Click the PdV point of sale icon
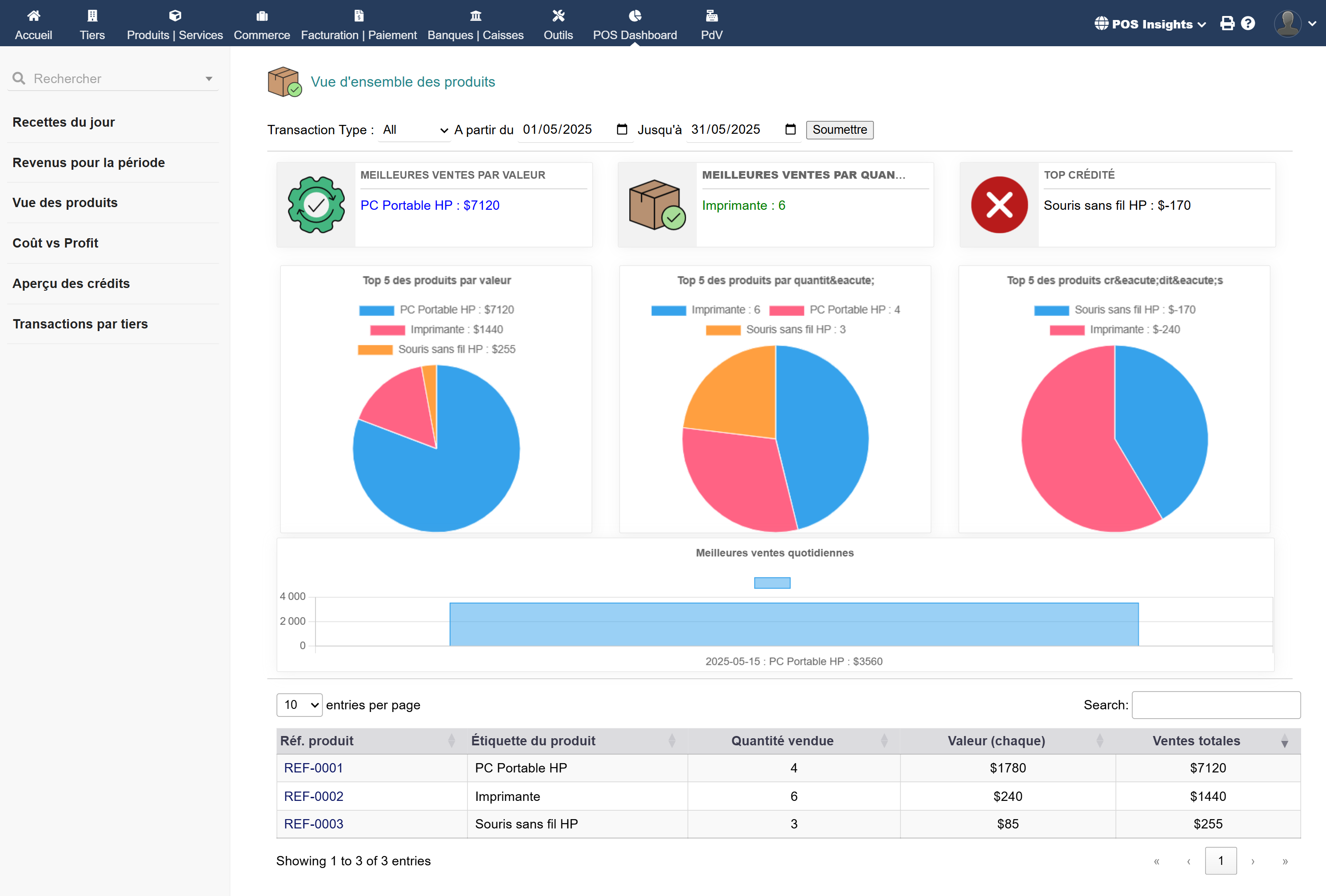 [711, 16]
